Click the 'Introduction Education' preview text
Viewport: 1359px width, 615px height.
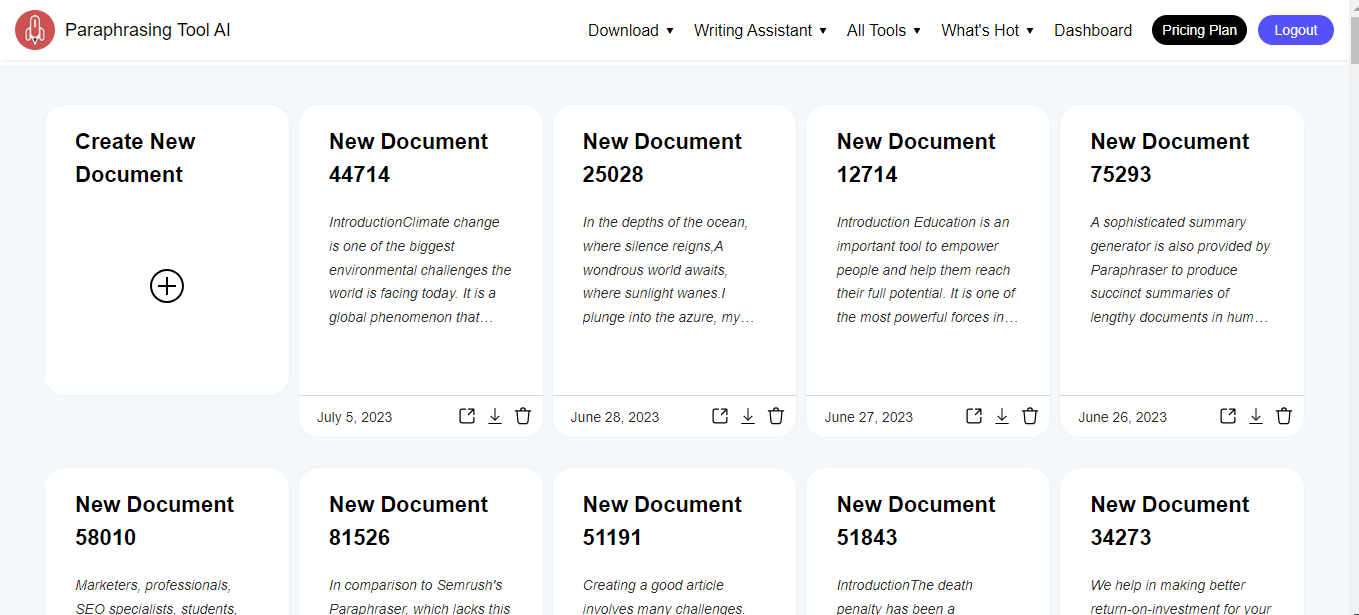click(927, 270)
